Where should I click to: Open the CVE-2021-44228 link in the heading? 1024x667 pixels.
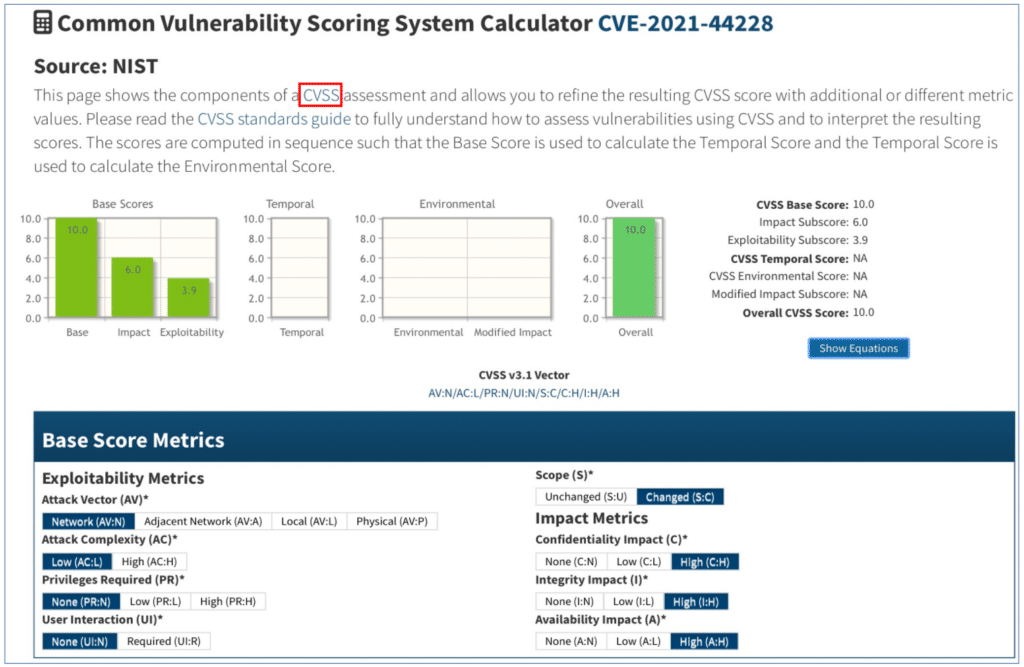(685, 23)
